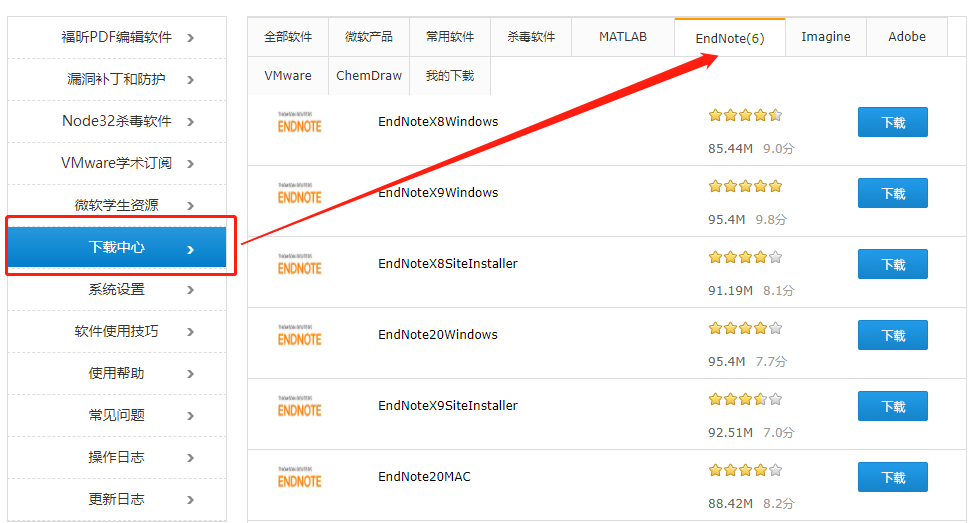Open 漏洞补丁和防护 sidebar item
The image size is (974, 523).
click(x=117, y=80)
